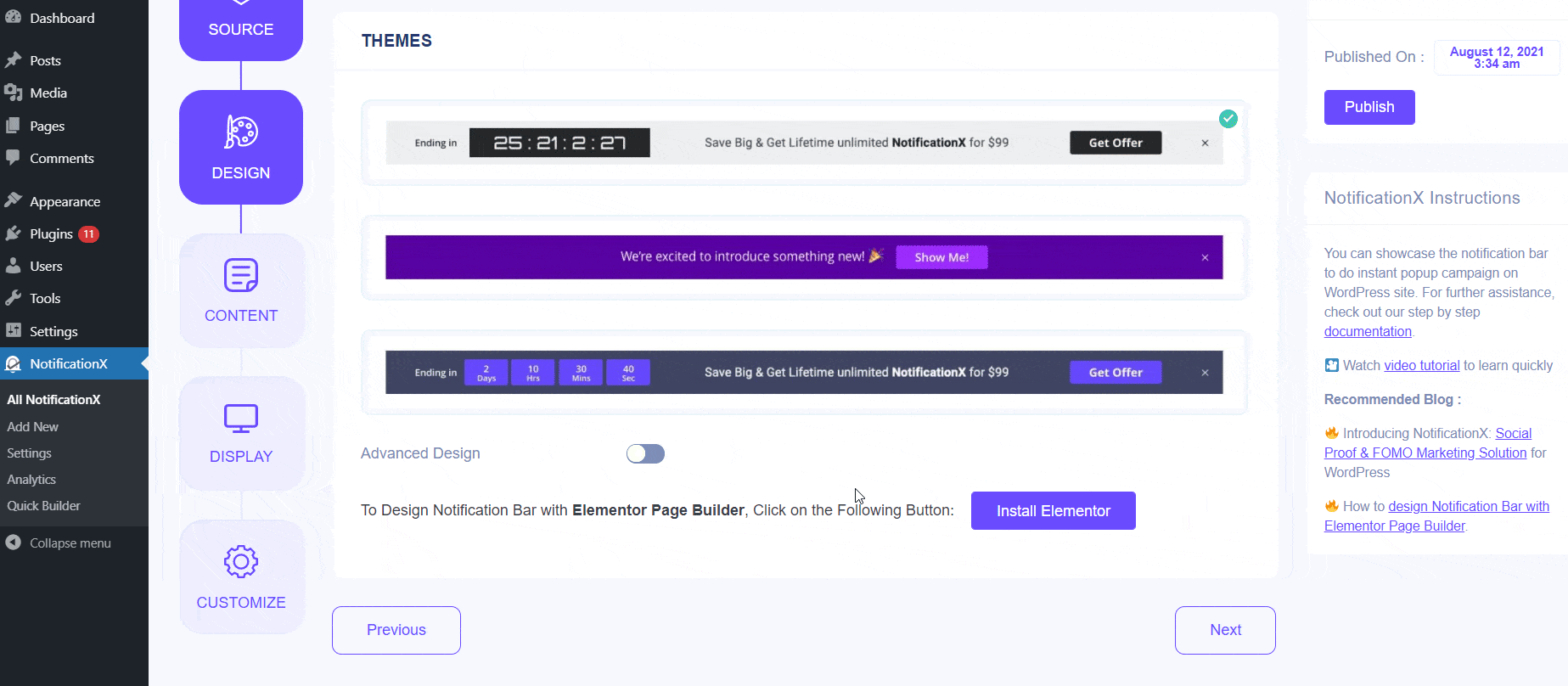Click the Posts pin icon
1568x686 pixels.
tap(13, 60)
